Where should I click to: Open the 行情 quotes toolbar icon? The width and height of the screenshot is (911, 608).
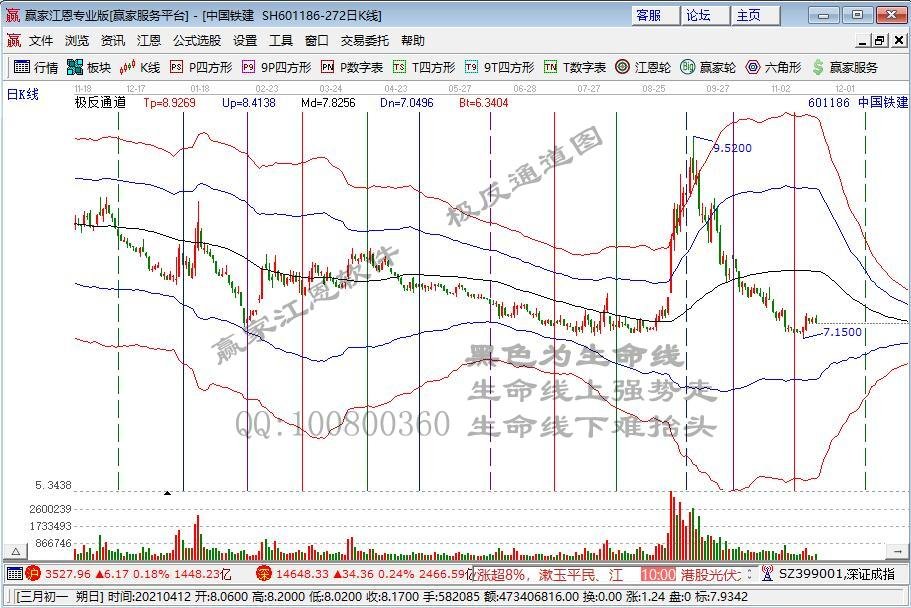point(21,67)
